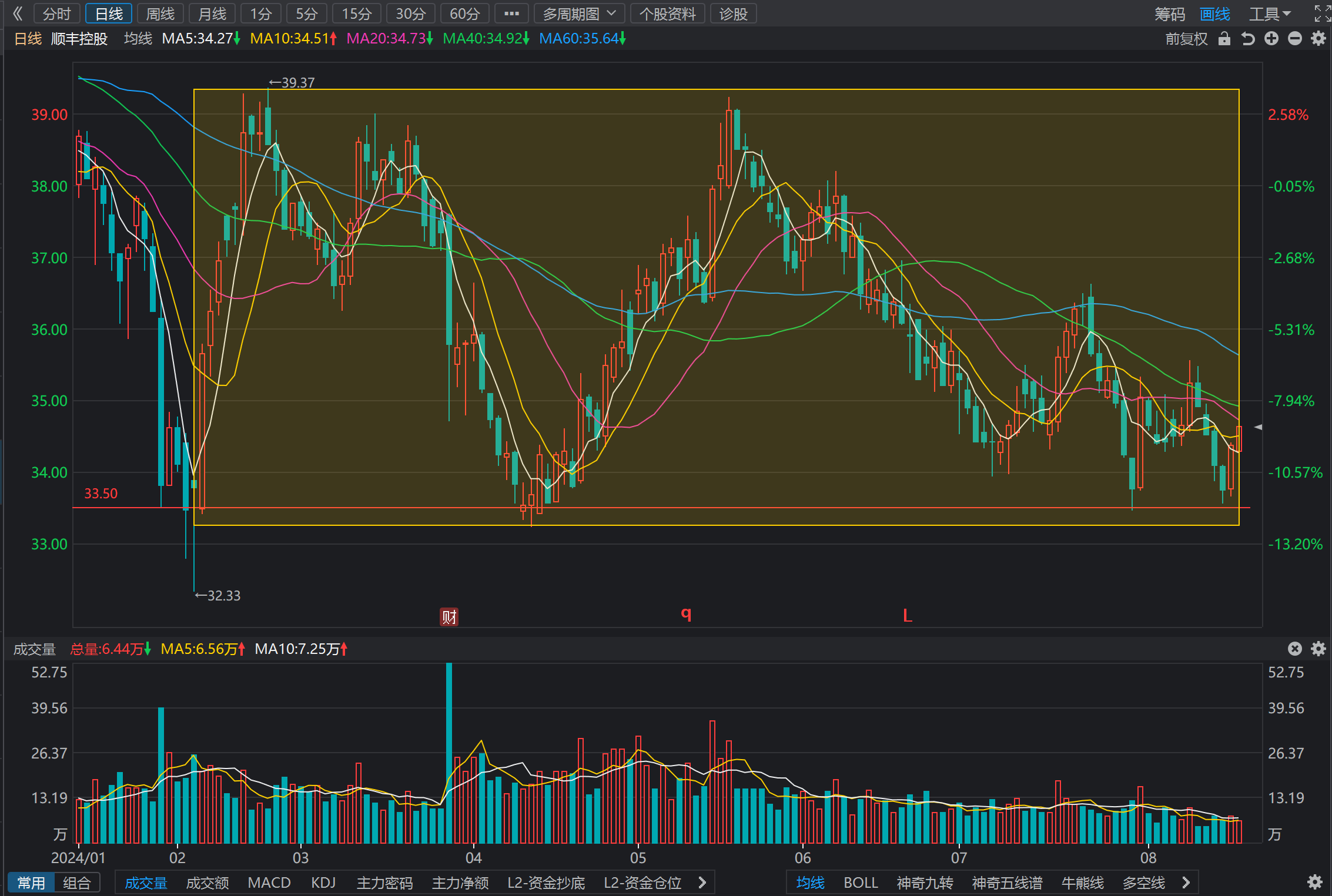Viewport: 1332px width, 896px height.
Task: Switch to 周线 weekly chart
Action: pyautogui.click(x=160, y=14)
